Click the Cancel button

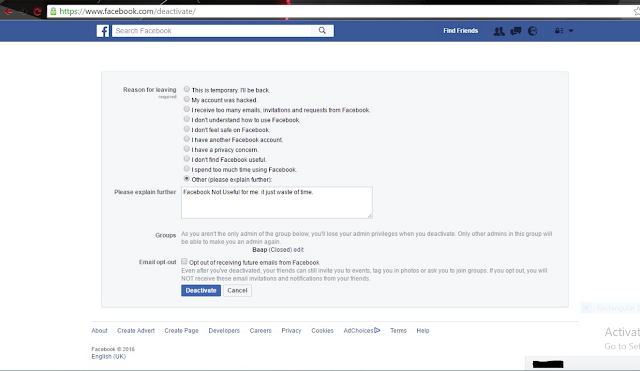pos(237,291)
